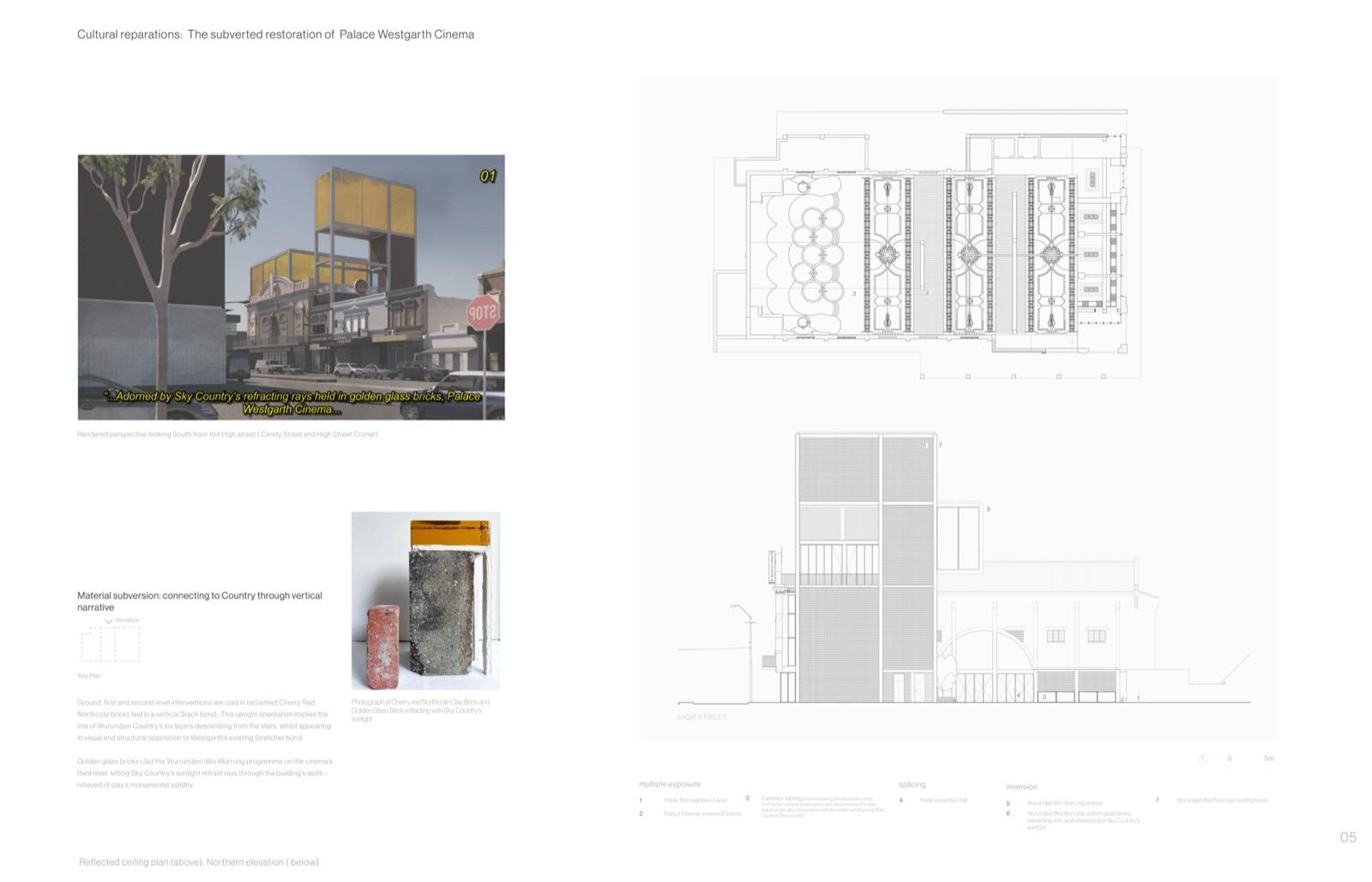1372x882 pixels.
Task: Click the heading 'Material subversion: connecting to Country'
Action: point(200,601)
